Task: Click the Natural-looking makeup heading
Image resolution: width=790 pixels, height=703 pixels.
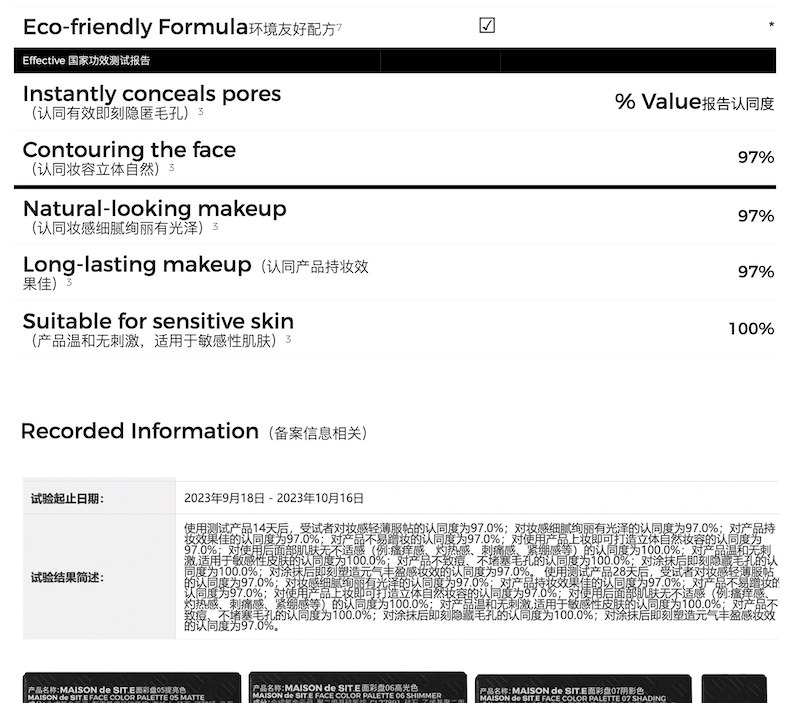Action: [x=154, y=208]
